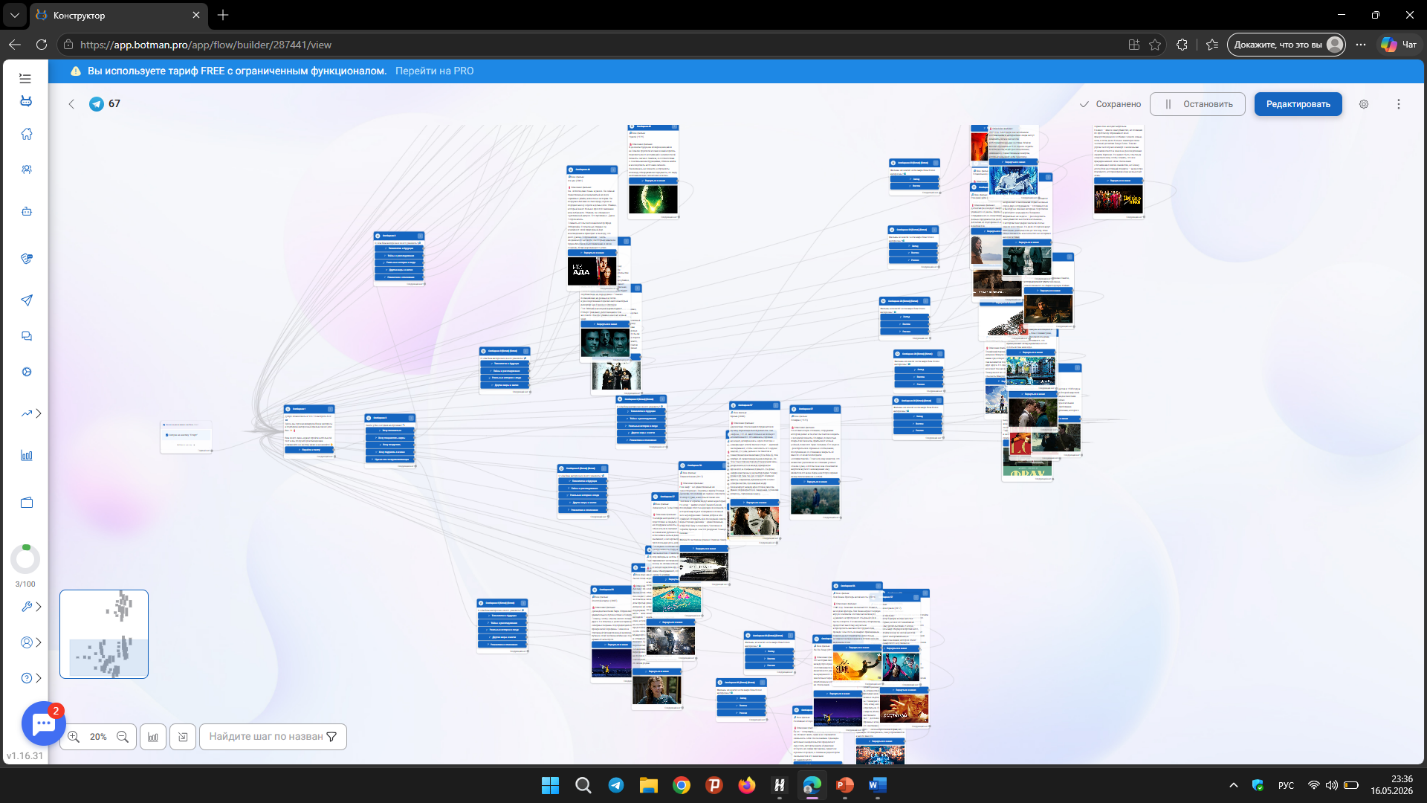Select the Конструктор browser tab
The image size is (1427, 803).
[118, 16]
